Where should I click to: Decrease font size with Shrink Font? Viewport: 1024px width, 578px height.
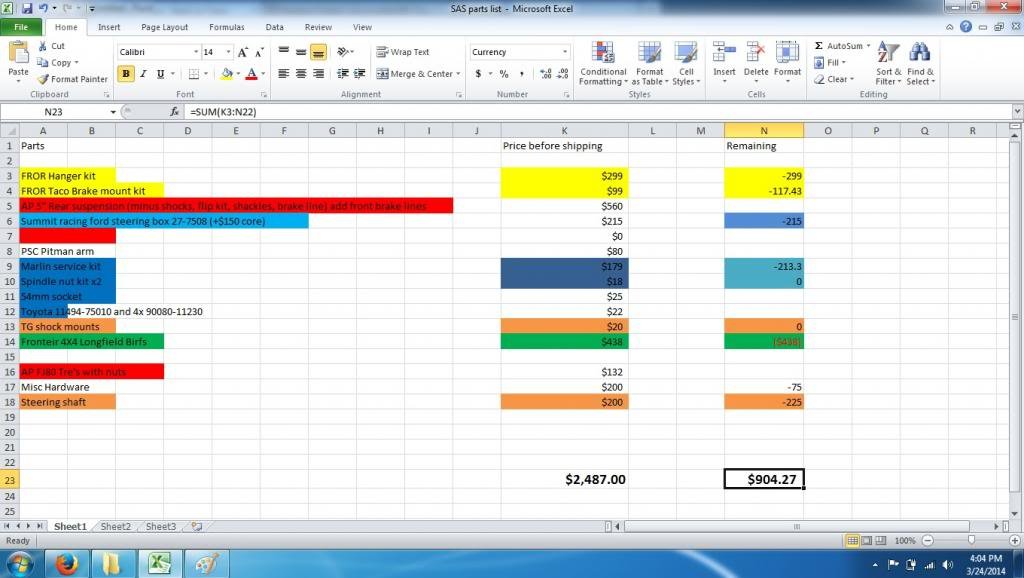pos(259,52)
